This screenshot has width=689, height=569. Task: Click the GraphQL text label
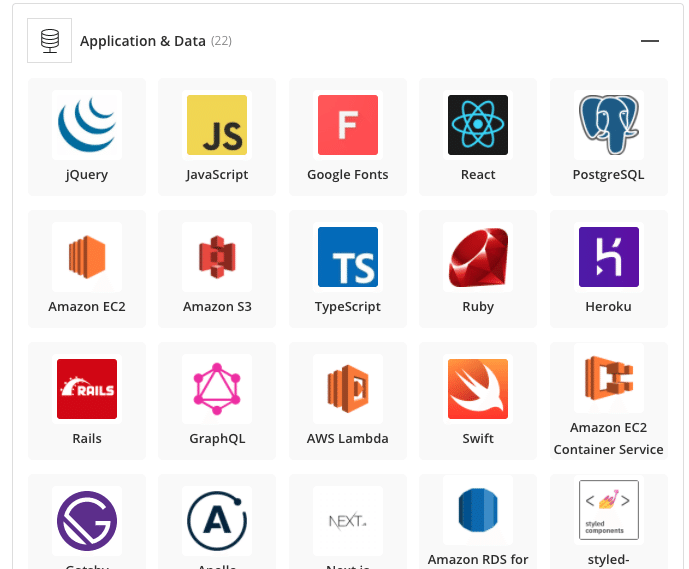point(217,439)
